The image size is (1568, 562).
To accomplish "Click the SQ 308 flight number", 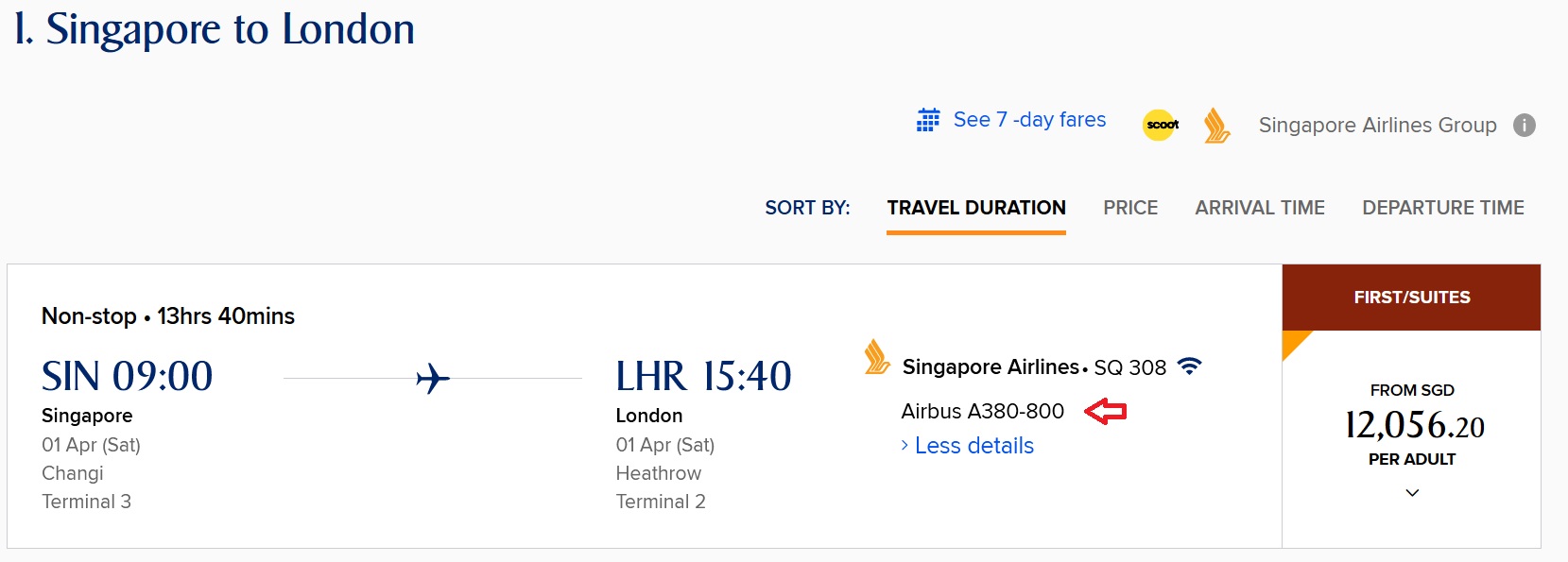I will point(1129,367).
